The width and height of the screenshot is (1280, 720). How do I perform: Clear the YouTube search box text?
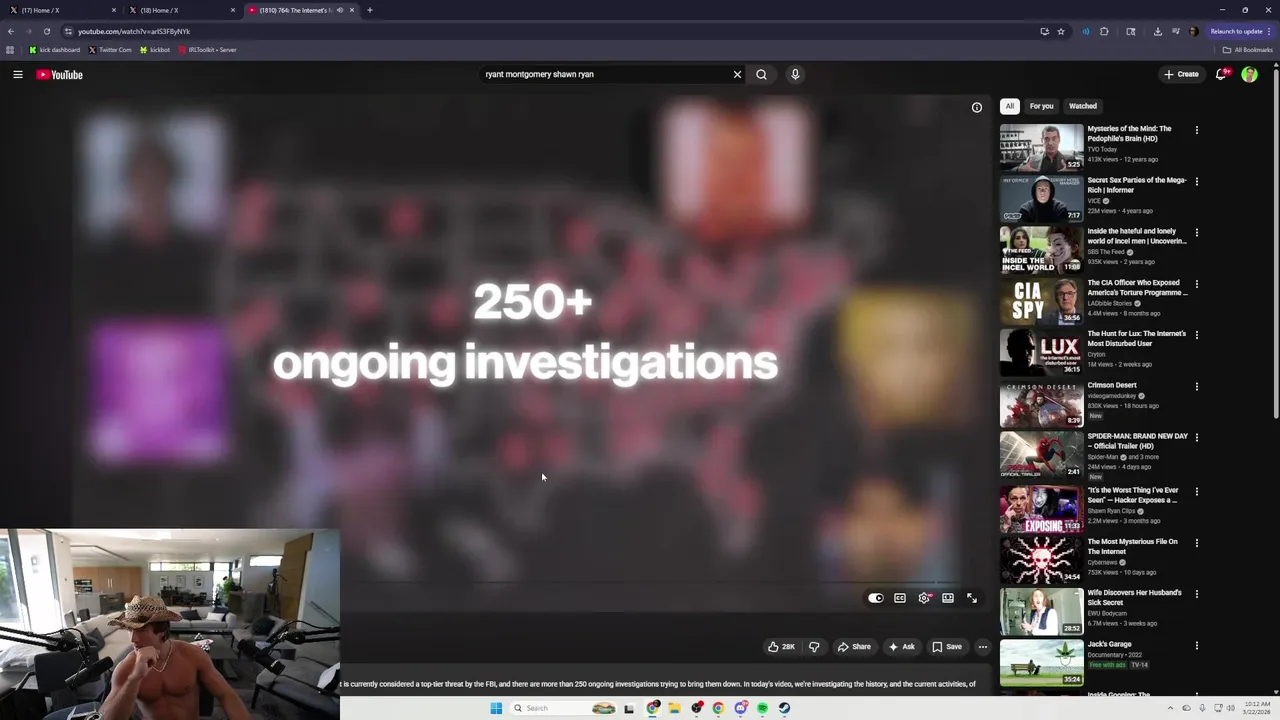[x=737, y=74]
